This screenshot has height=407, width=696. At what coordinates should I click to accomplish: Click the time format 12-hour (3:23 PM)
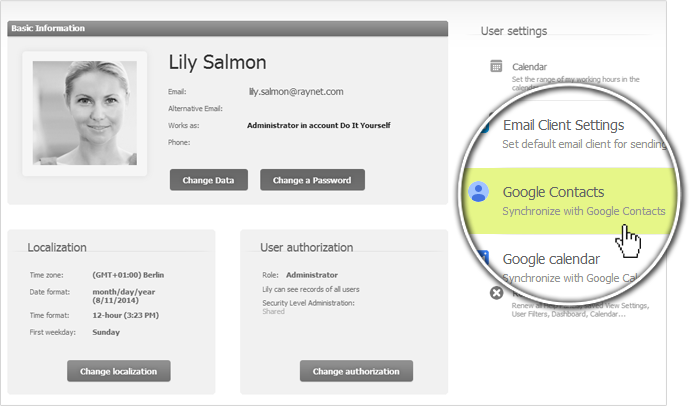[x=126, y=316]
